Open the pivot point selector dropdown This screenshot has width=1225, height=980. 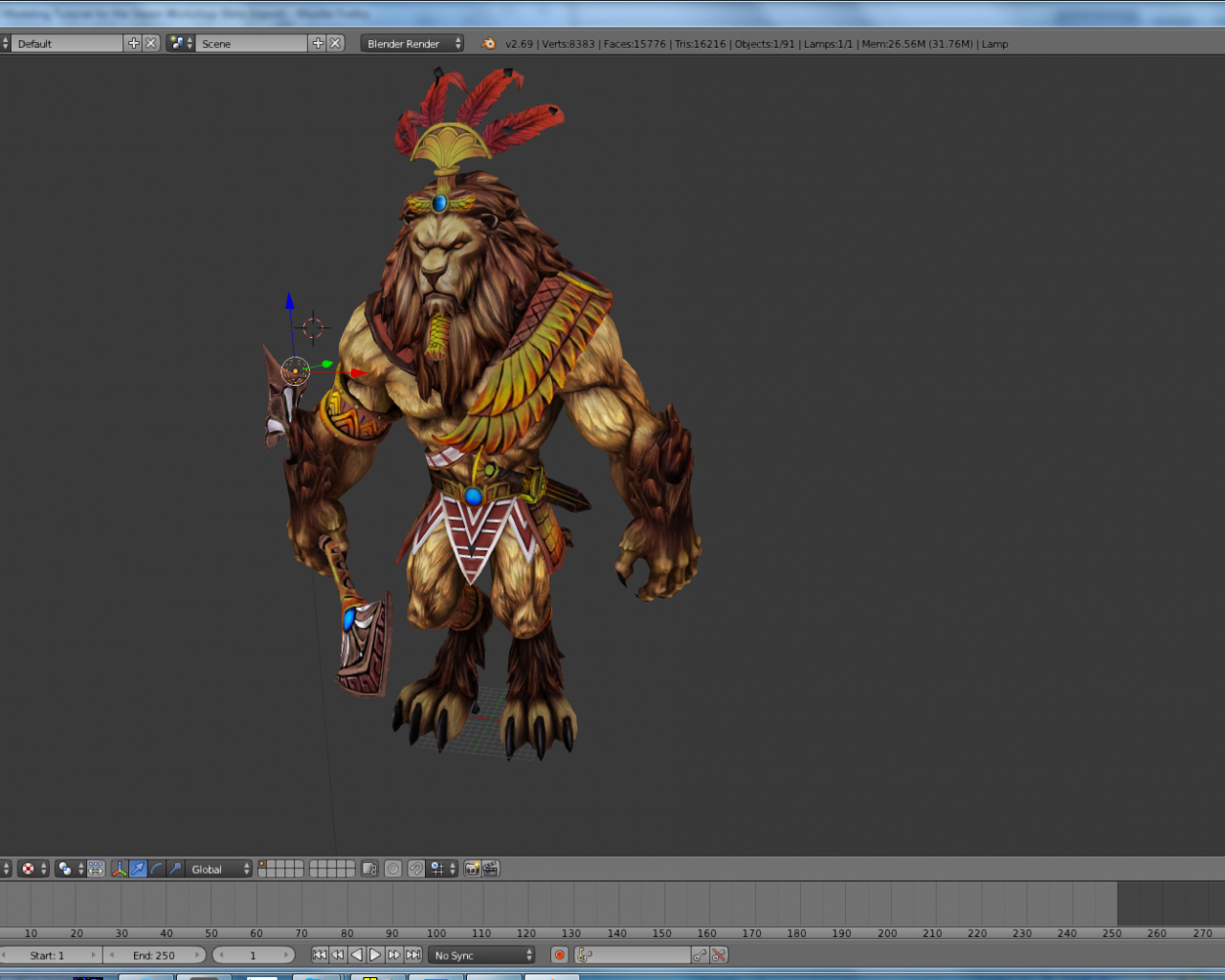click(x=70, y=869)
